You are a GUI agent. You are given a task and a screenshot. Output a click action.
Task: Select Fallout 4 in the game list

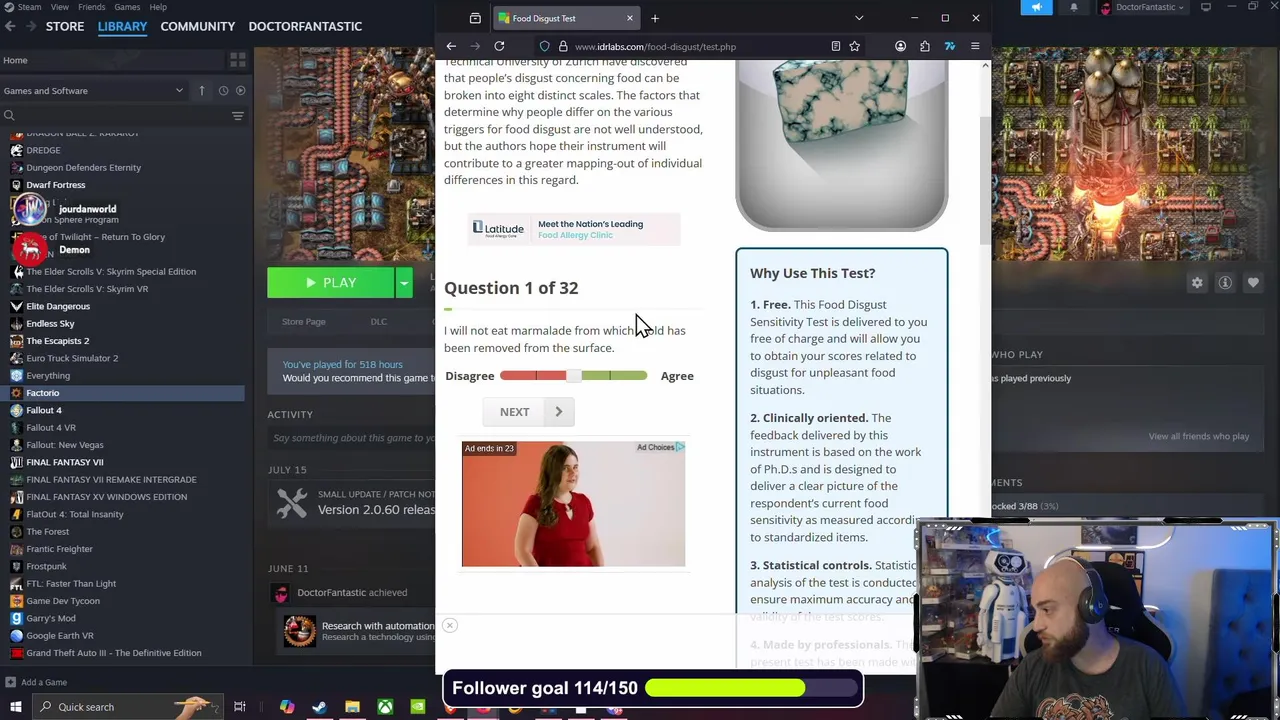click(44, 410)
